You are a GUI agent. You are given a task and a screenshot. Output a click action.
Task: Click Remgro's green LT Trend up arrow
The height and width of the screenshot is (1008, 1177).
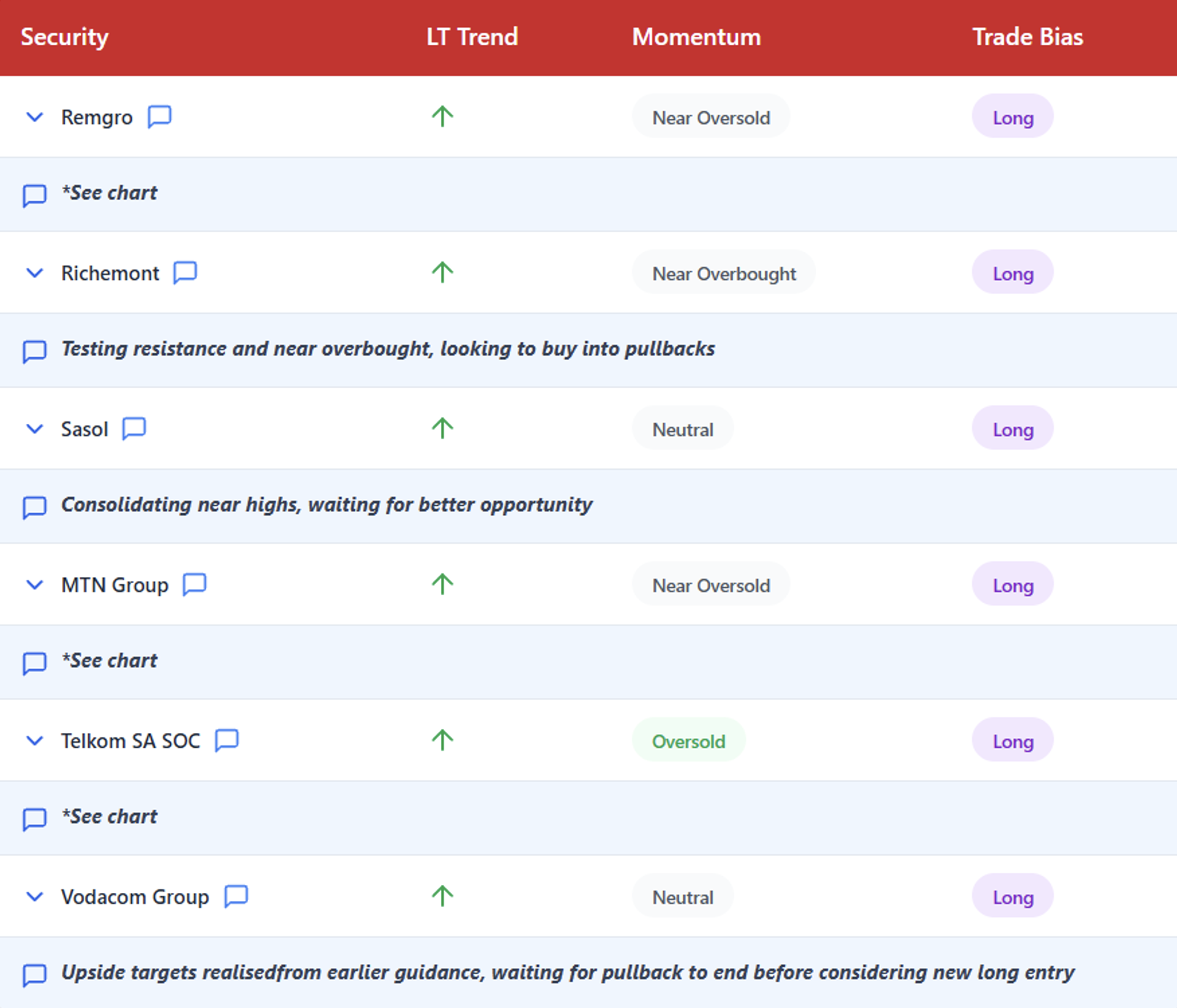tap(442, 116)
